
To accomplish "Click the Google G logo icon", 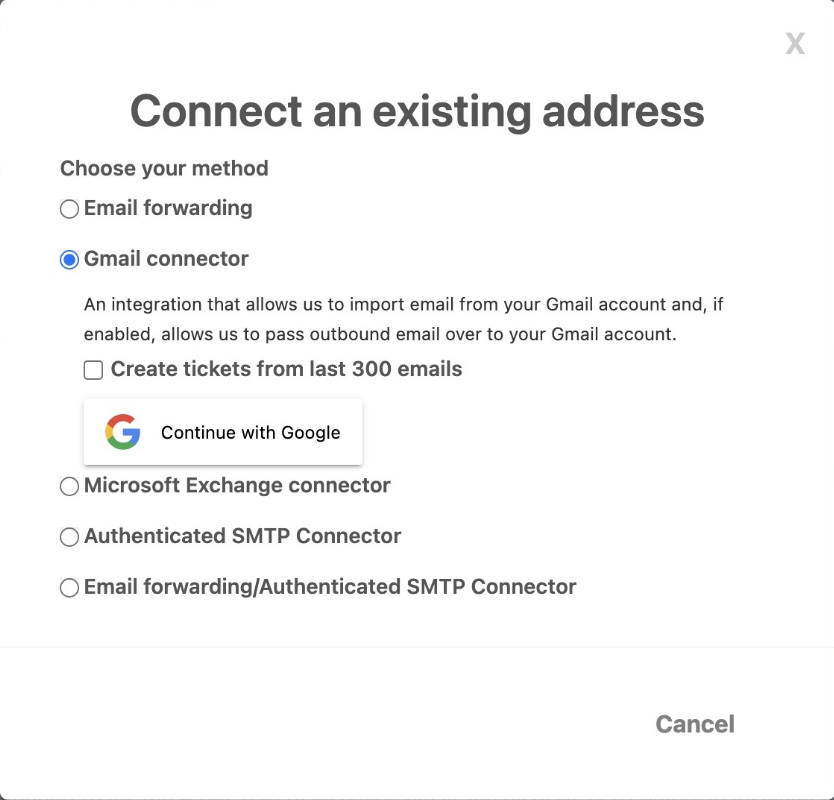I will 123,432.
